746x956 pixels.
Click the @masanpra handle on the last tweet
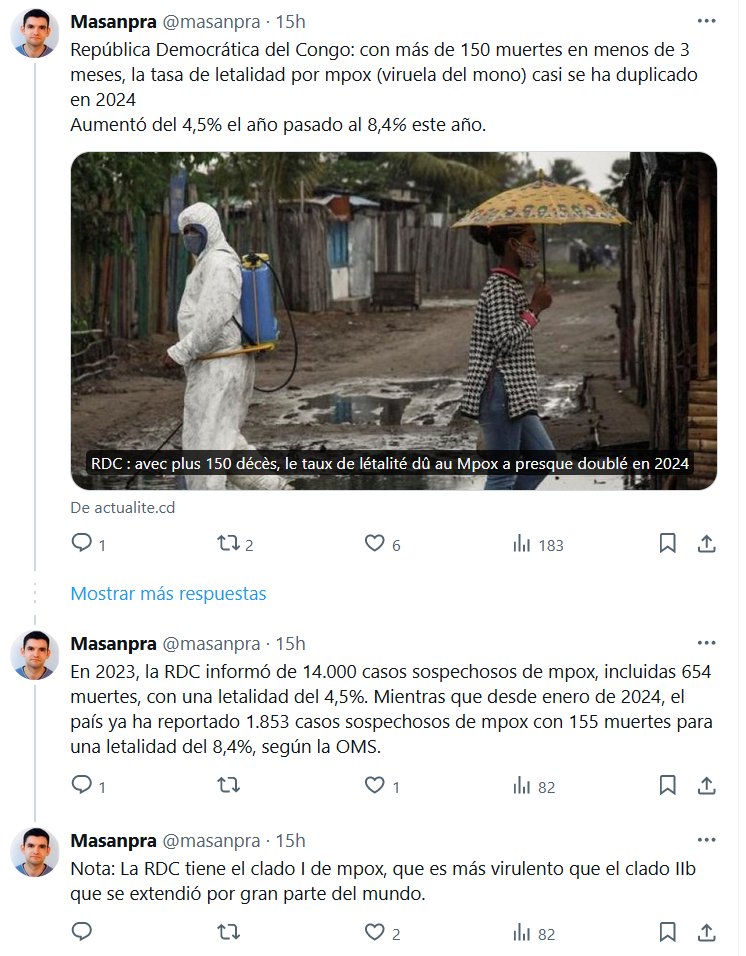(x=210, y=840)
